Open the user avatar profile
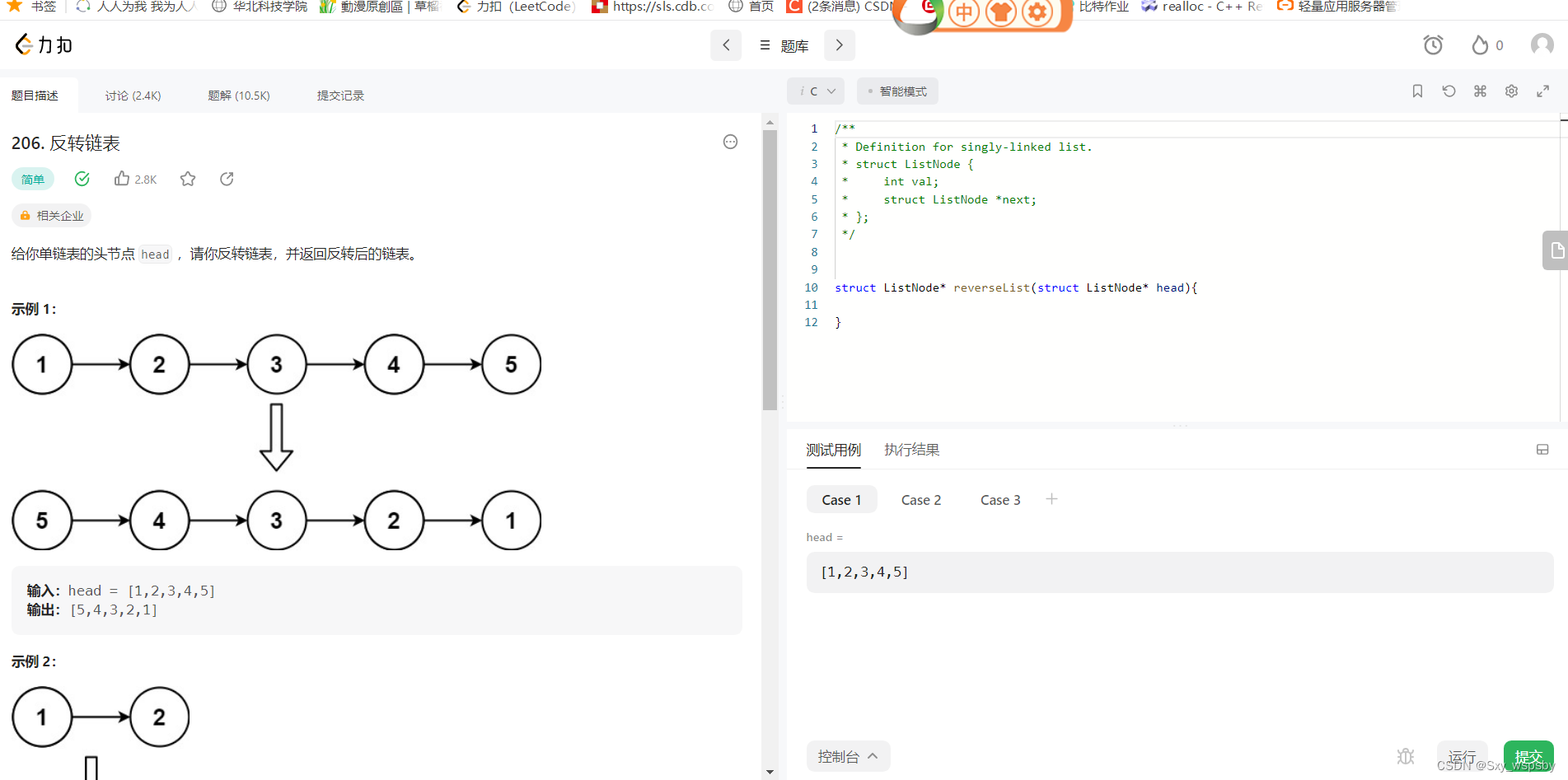This screenshot has height=780, width=1568. tap(1542, 44)
